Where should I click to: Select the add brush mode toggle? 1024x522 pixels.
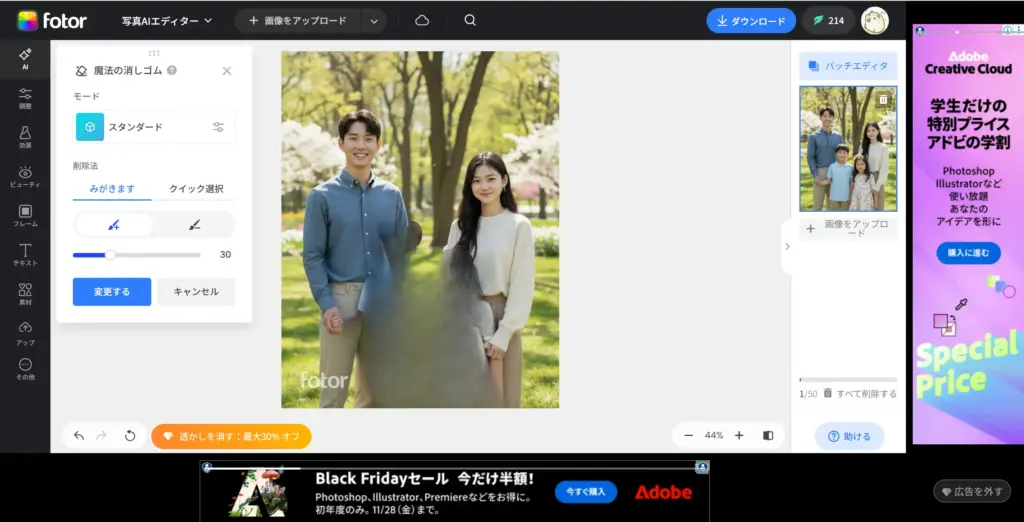click(113, 225)
